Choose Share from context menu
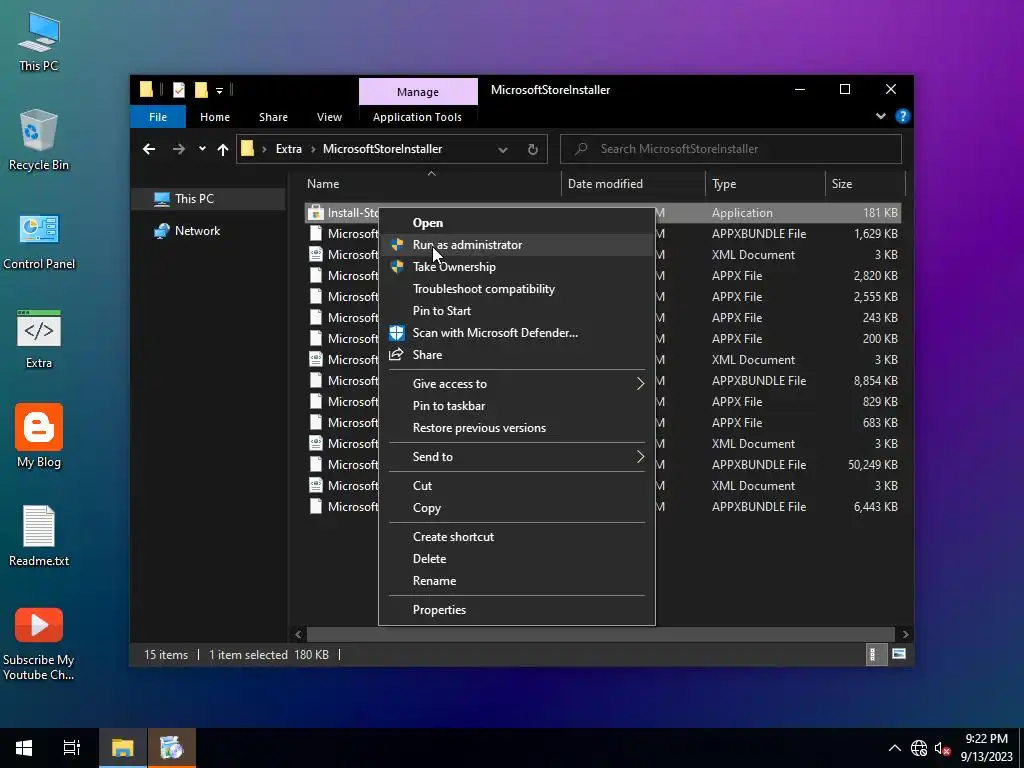Viewport: 1024px width, 768px height. [517, 355]
